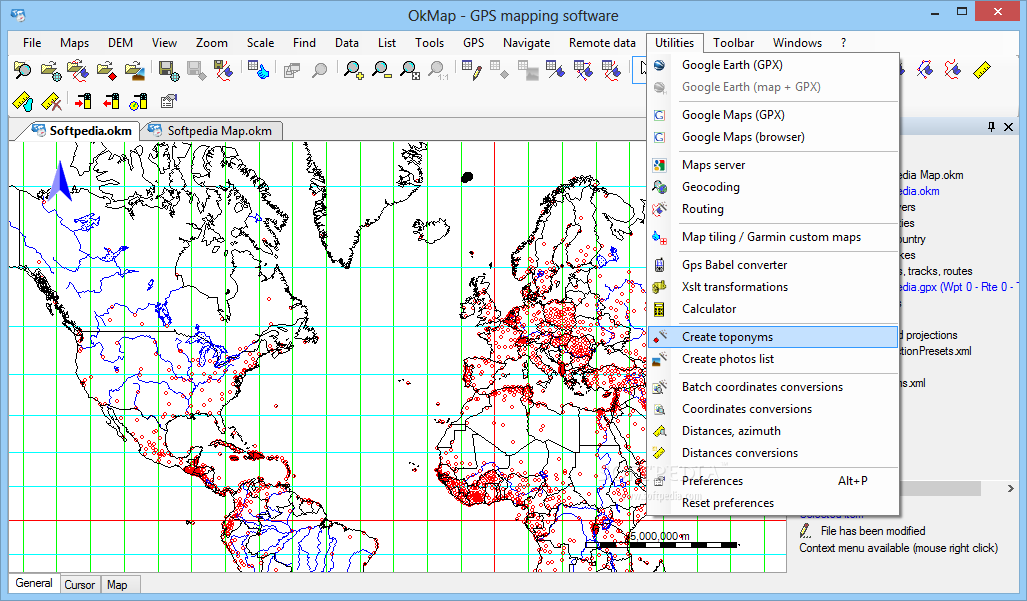Open the Calculator utility
The image size is (1027, 601).
point(773,309)
